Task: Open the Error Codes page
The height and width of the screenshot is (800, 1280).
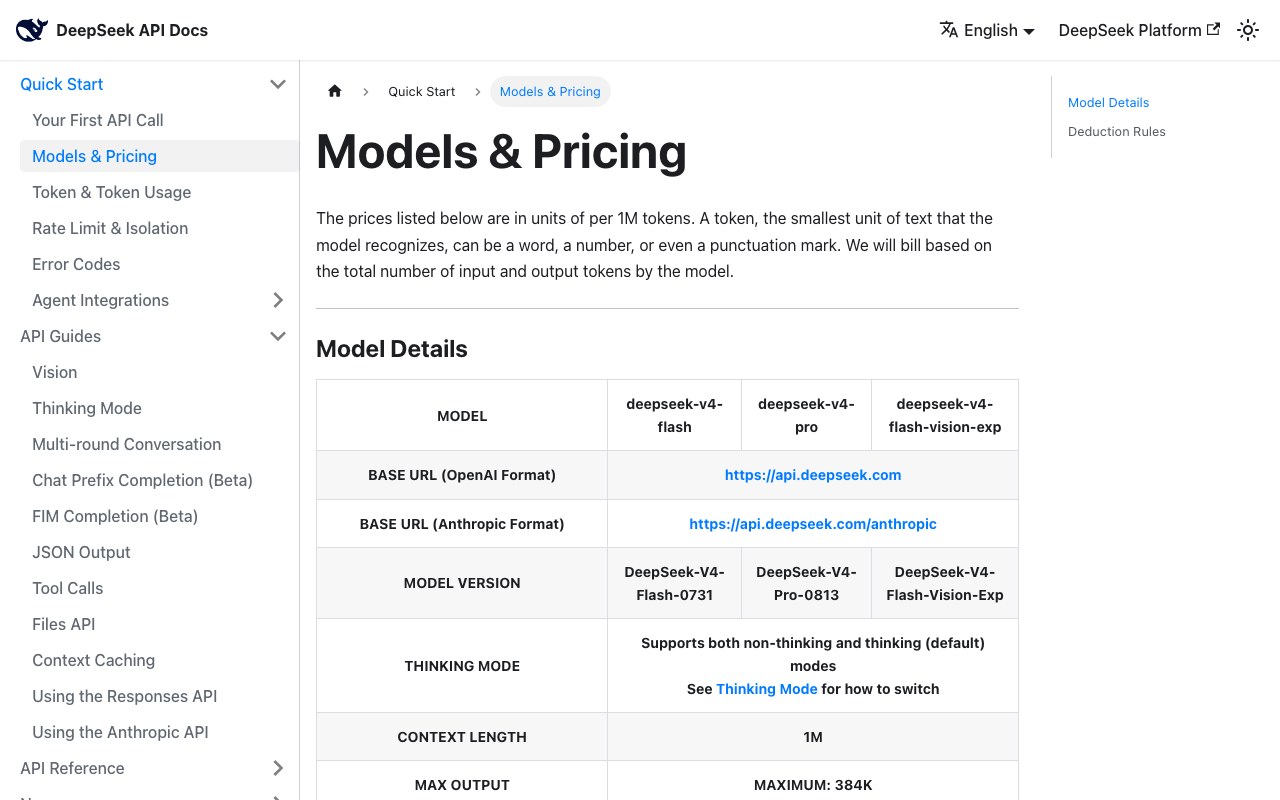Action: coord(76,264)
